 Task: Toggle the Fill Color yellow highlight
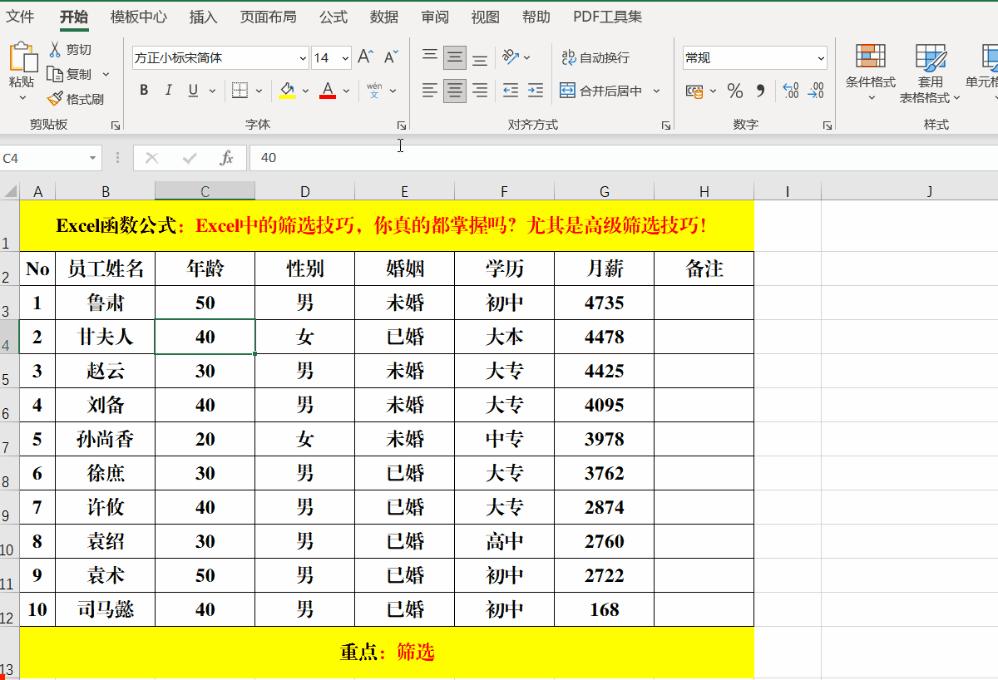(x=285, y=91)
